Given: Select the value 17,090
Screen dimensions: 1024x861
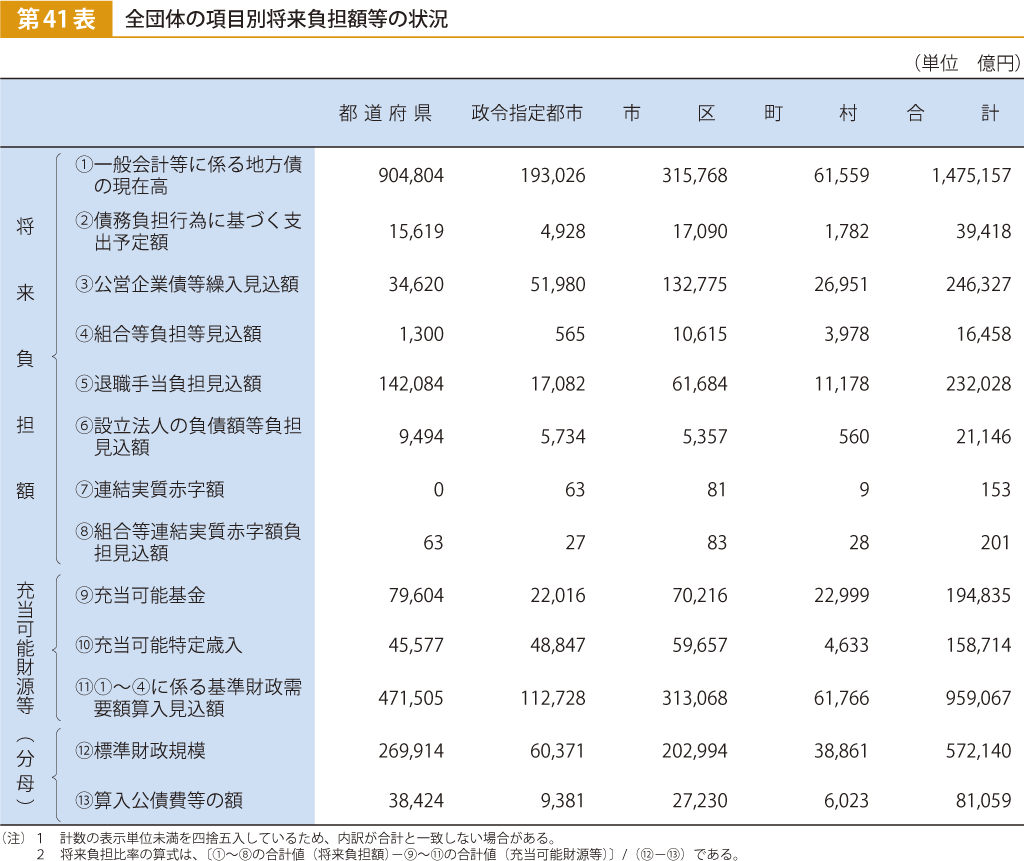Looking at the screenshot, I should [700, 231].
